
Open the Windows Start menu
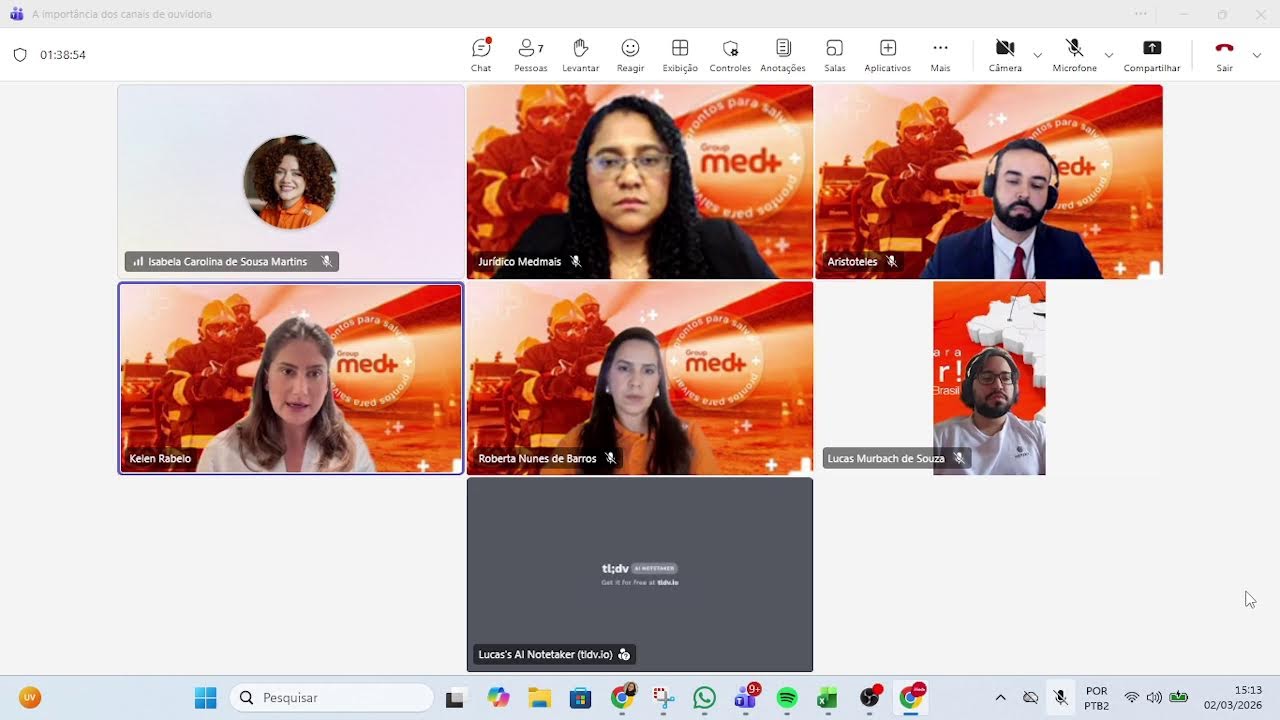click(205, 698)
